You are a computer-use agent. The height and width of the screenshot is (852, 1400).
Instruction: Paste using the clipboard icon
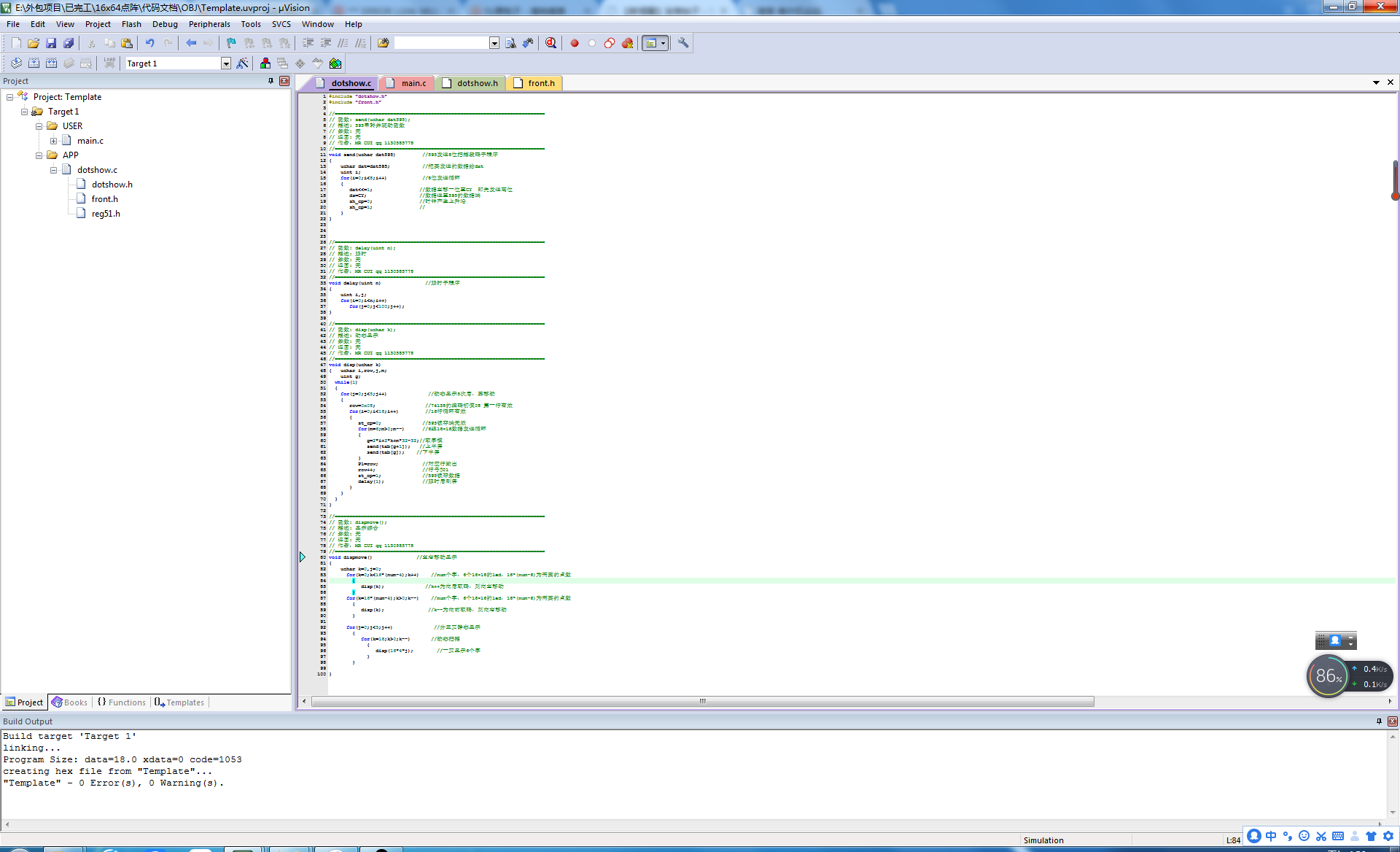coord(127,43)
